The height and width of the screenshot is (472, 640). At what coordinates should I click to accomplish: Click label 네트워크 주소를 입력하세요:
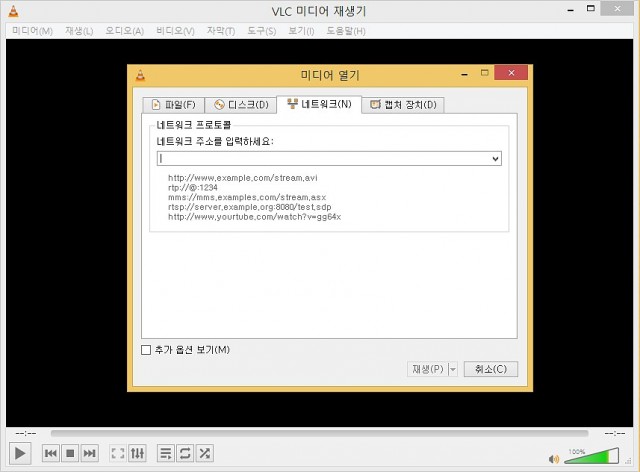(x=215, y=142)
